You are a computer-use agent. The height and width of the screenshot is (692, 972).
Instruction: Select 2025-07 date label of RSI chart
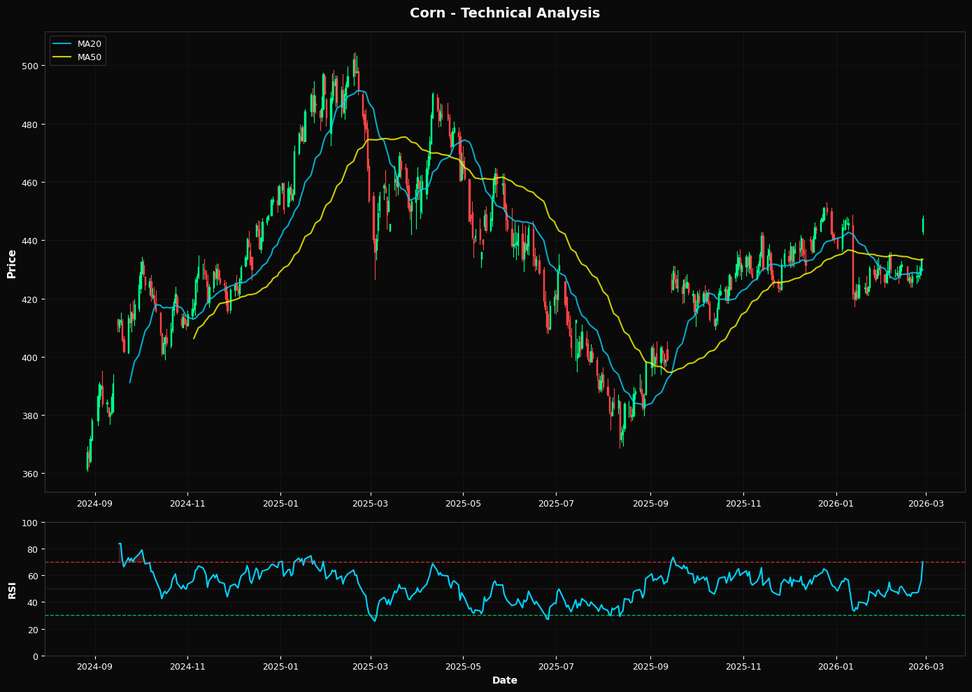click(x=556, y=667)
